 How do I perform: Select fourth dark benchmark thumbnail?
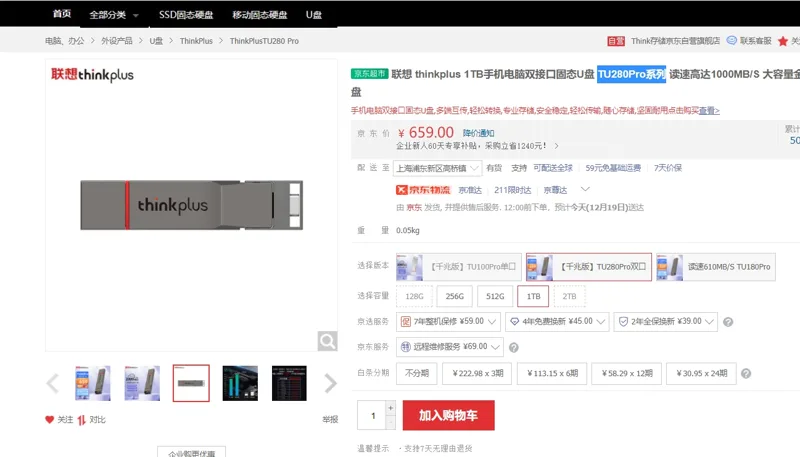240,383
